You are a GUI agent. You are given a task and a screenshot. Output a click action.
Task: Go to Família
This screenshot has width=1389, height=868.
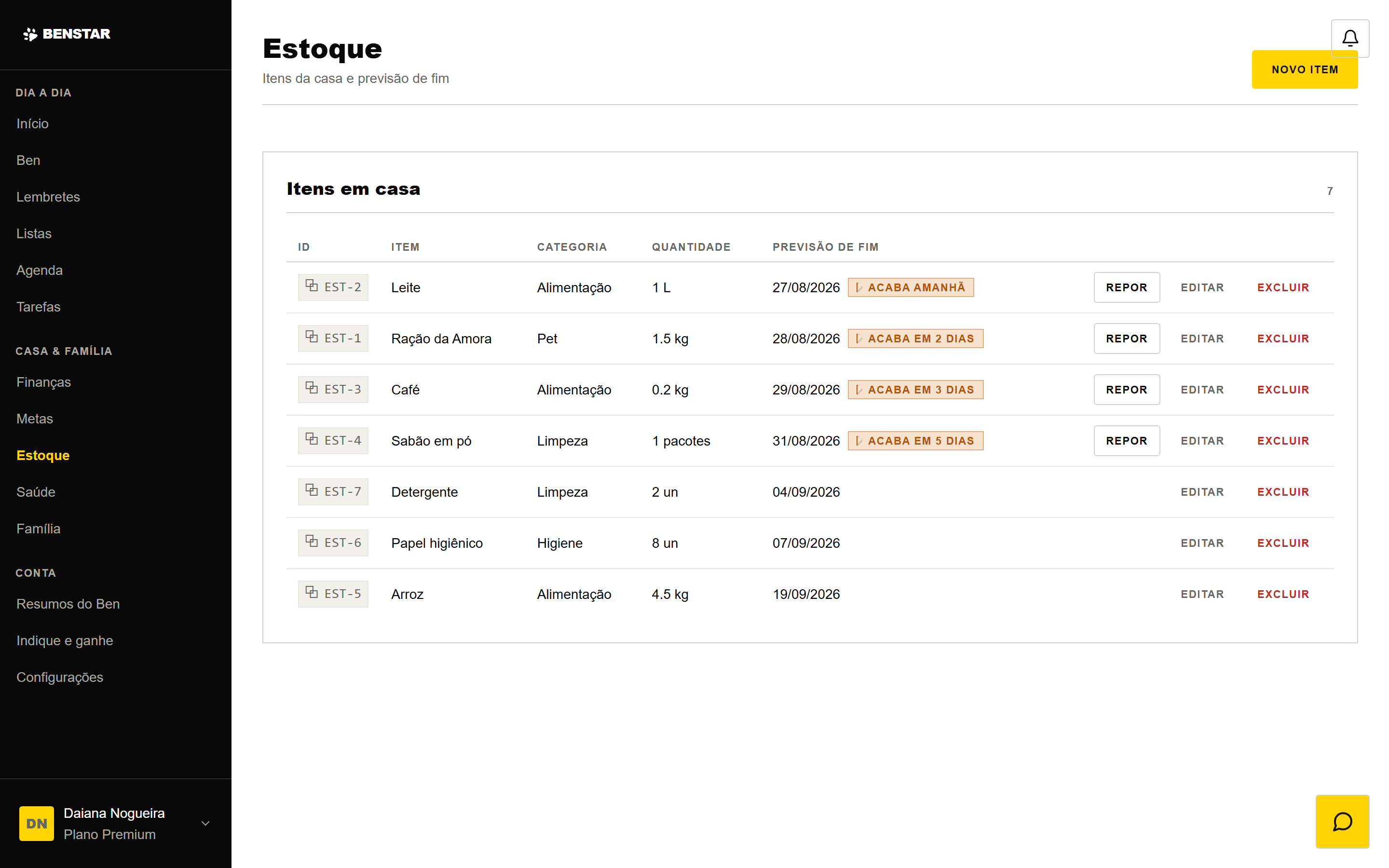39,529
